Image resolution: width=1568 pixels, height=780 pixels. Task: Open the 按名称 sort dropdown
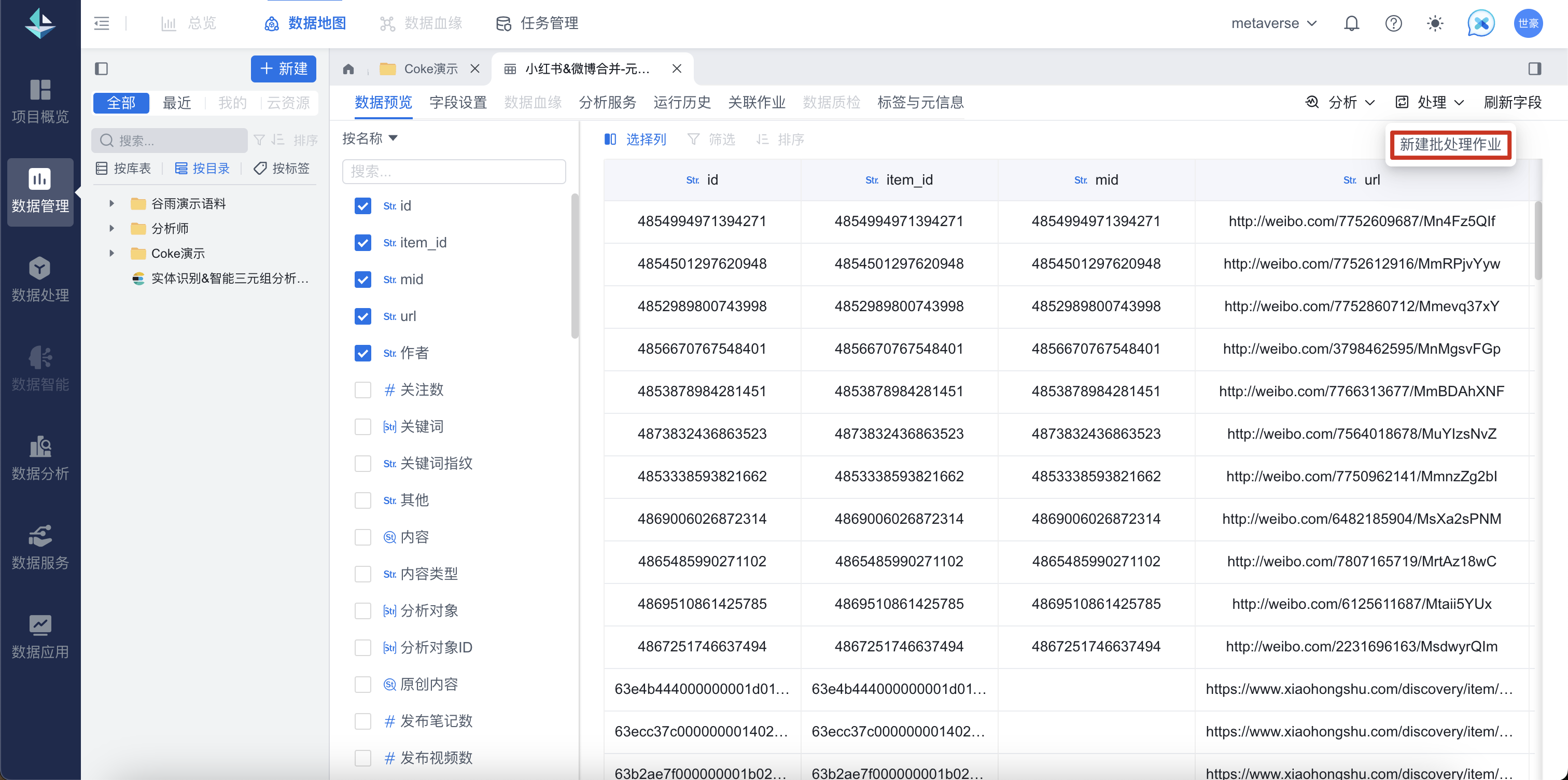(x=370, y=138)
